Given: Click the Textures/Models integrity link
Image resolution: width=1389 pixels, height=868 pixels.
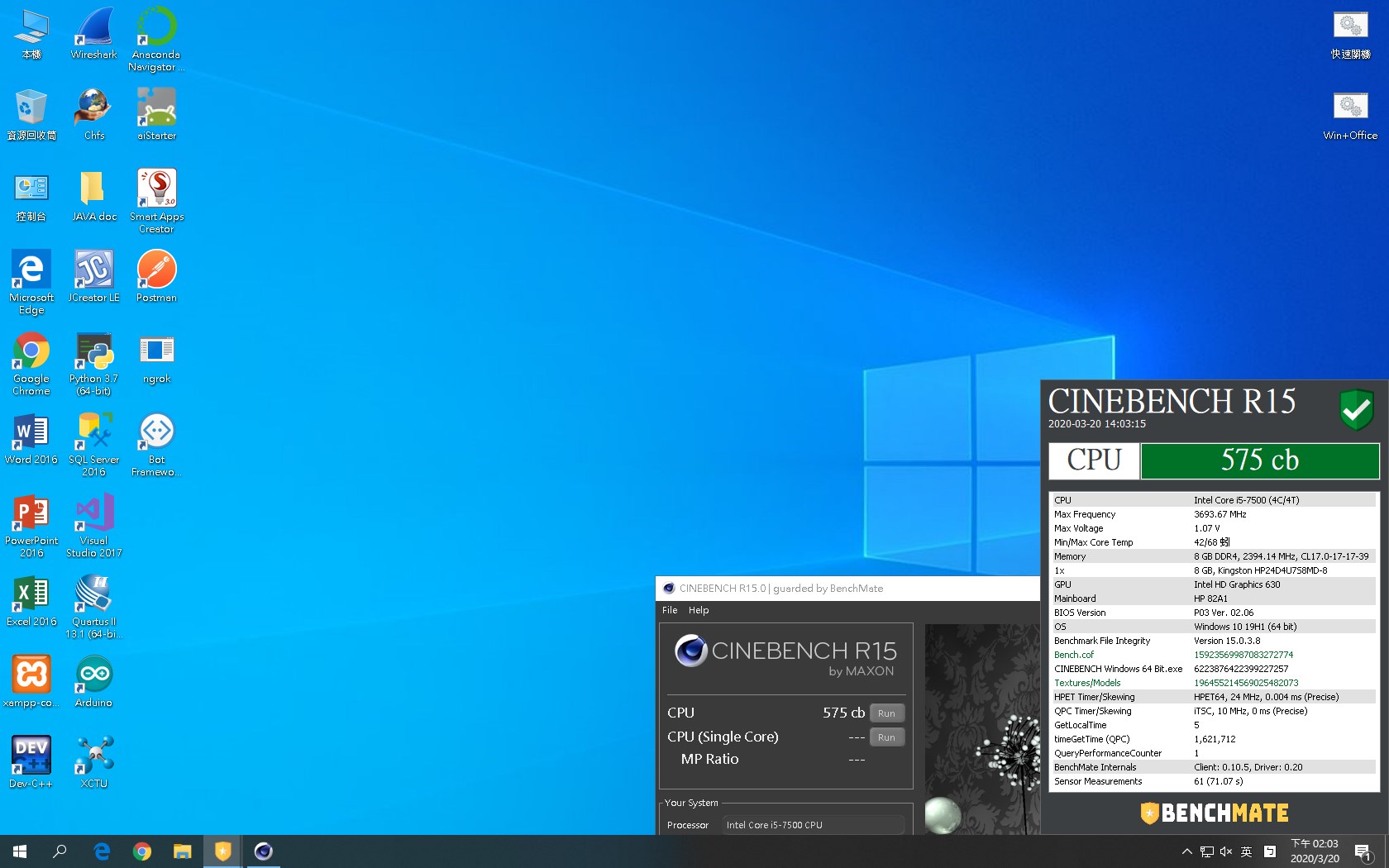Looking at the screenshot, I should point(1087,683).
